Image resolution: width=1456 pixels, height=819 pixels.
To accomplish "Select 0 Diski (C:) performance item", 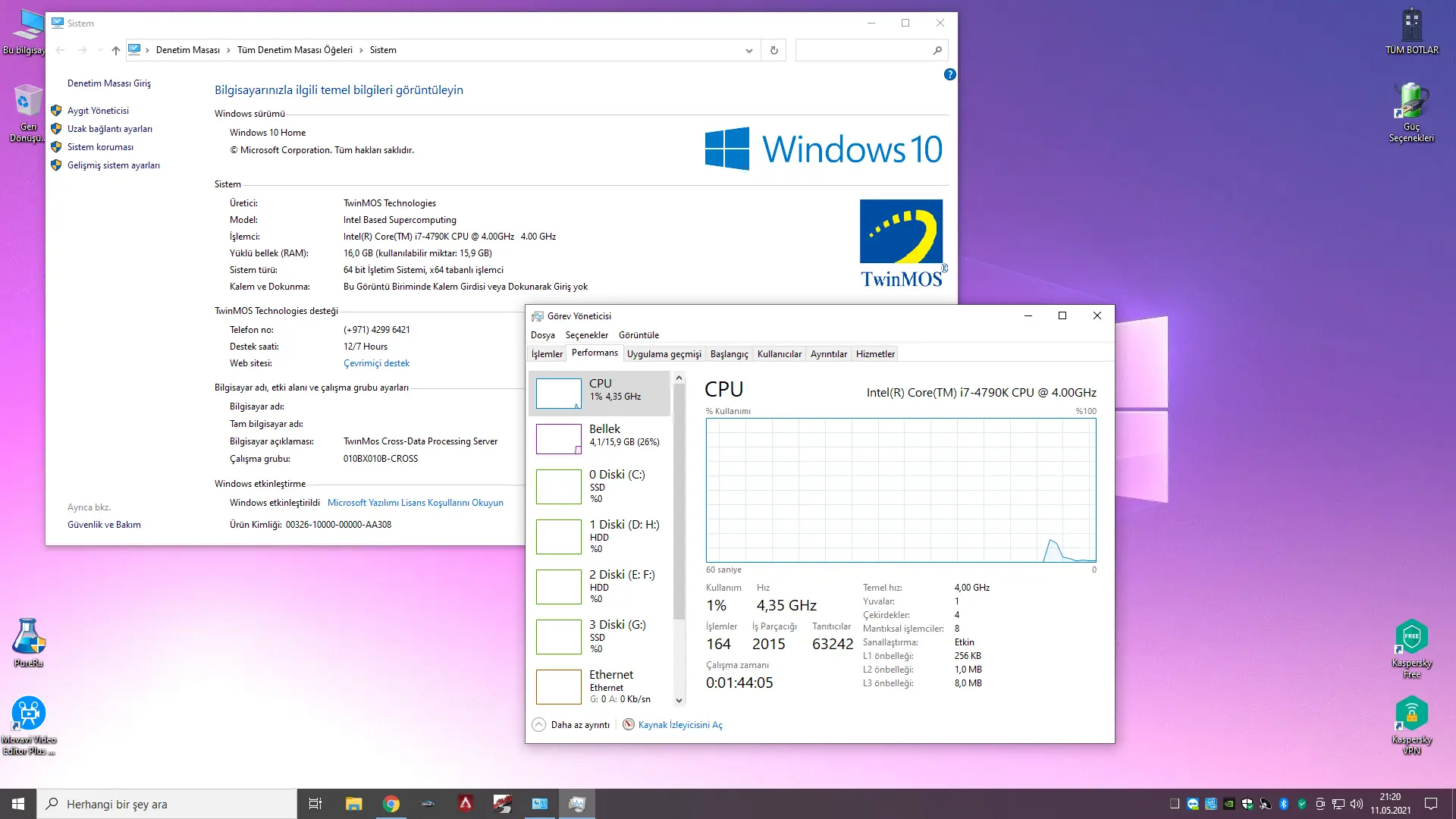I will pyautogui.click(x=599, y=486).
